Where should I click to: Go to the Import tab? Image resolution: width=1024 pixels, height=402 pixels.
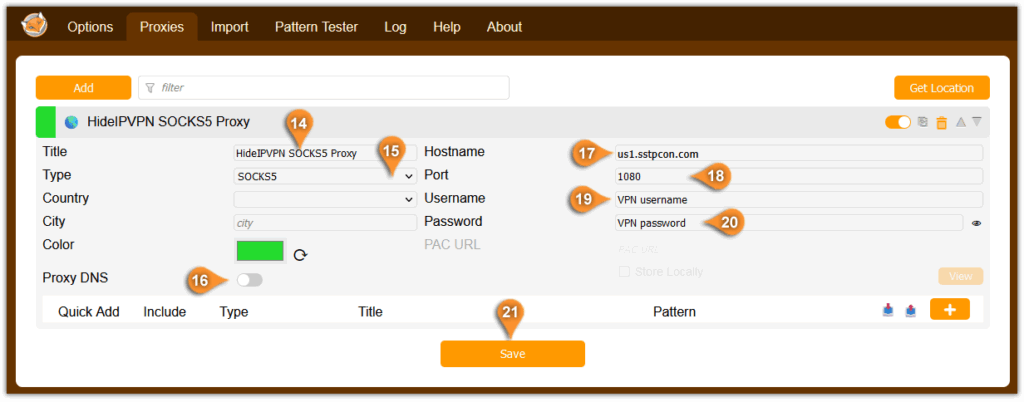click(x=229, y=27)
